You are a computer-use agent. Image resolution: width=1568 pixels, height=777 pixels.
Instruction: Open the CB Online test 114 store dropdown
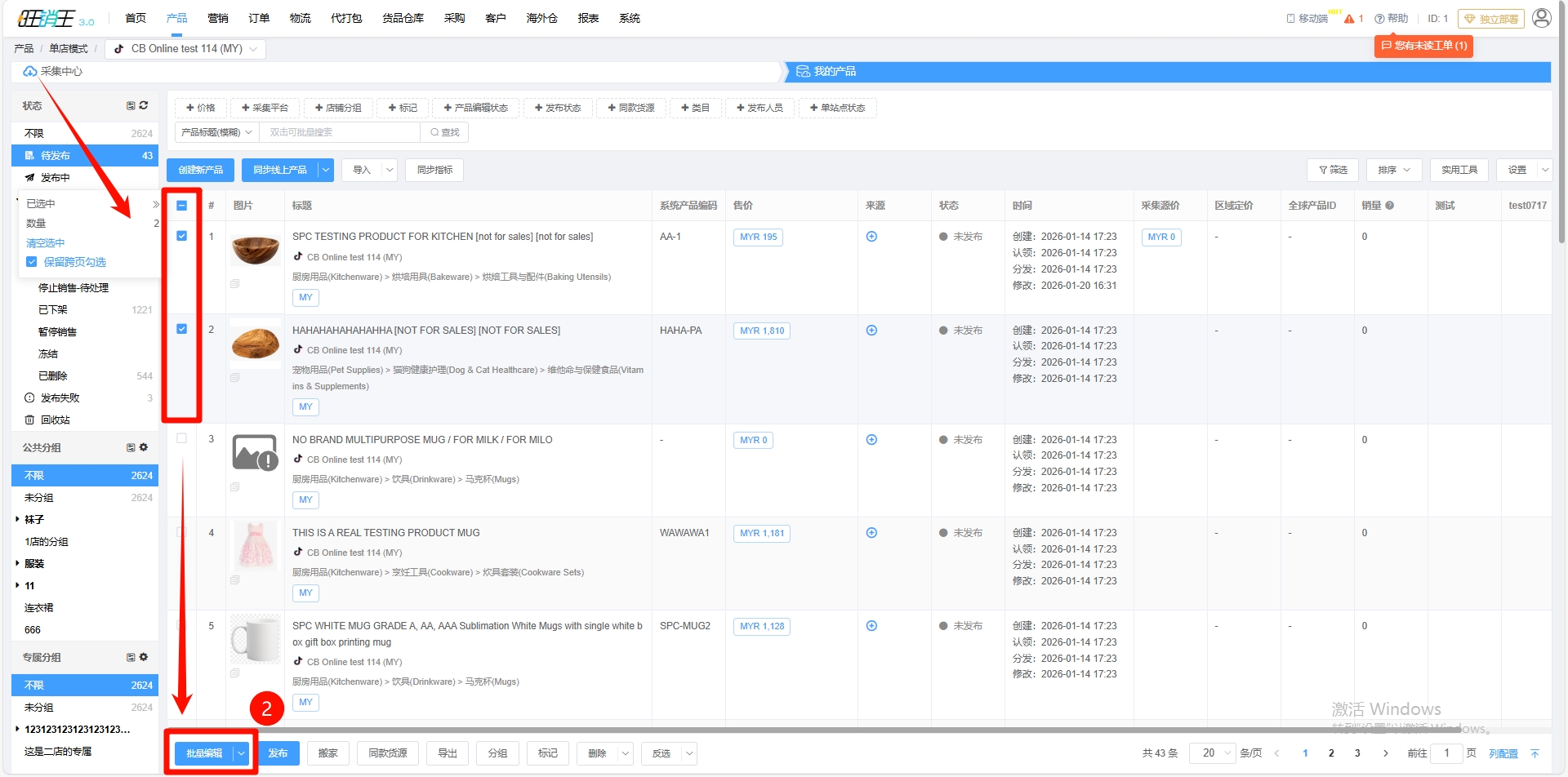(186, 49)
